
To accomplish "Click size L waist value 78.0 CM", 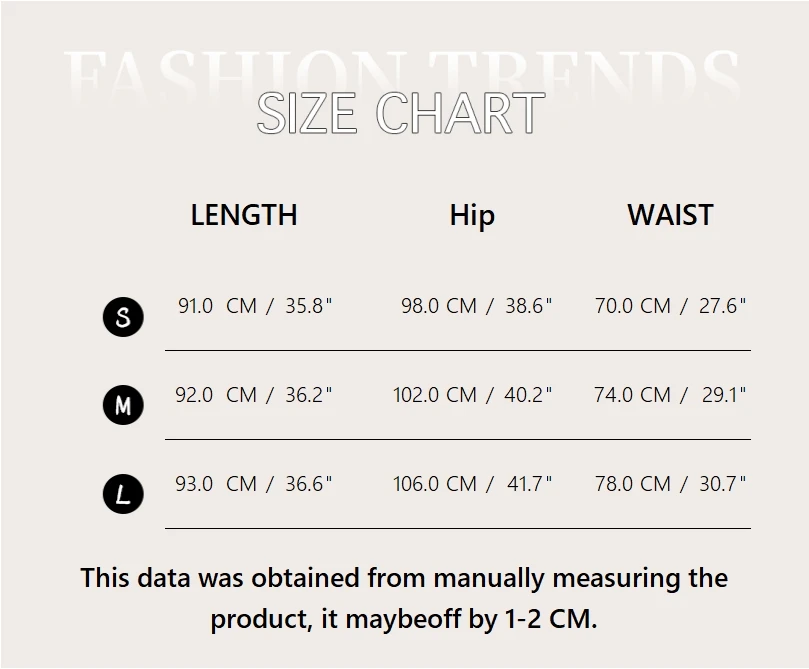I will coord(632,484).
